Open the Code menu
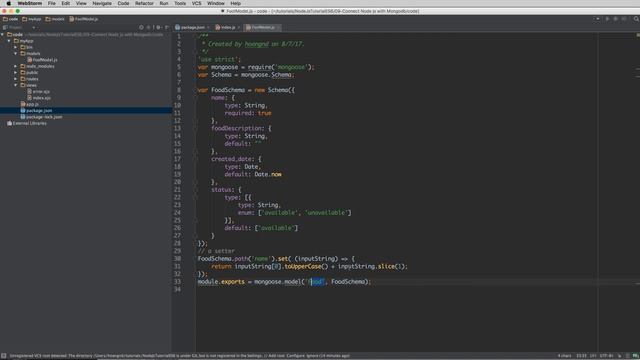The height and width of the screenshot is (360, 640). coord(123,3)
